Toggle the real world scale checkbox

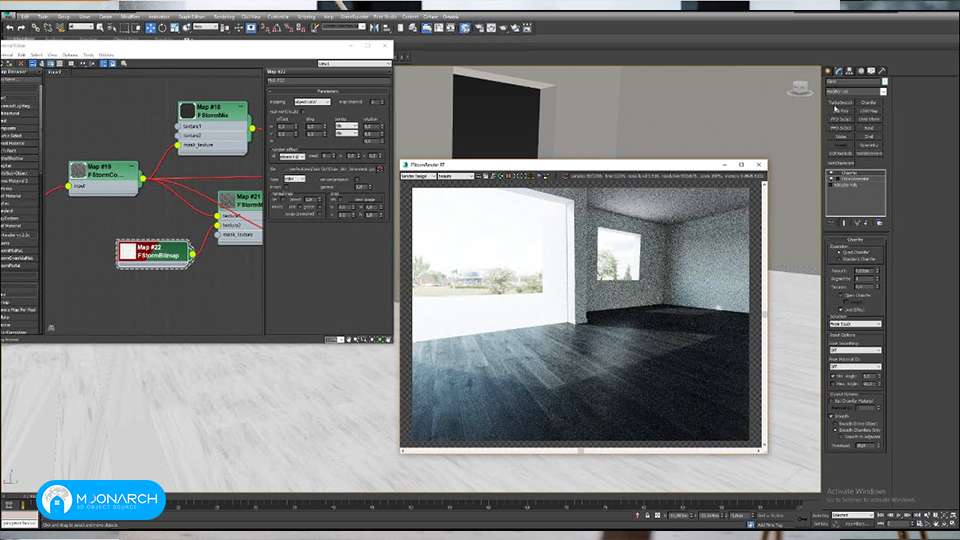[x=302, y=111]
